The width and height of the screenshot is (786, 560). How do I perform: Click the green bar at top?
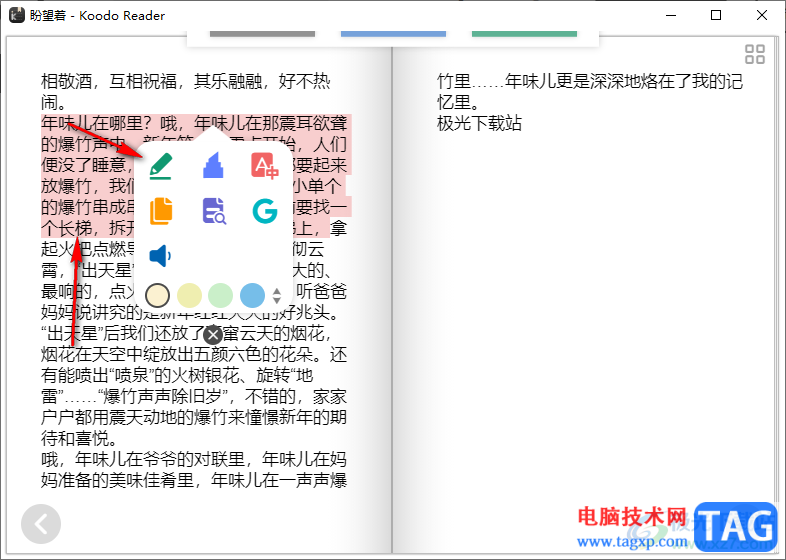click(524, 34)
